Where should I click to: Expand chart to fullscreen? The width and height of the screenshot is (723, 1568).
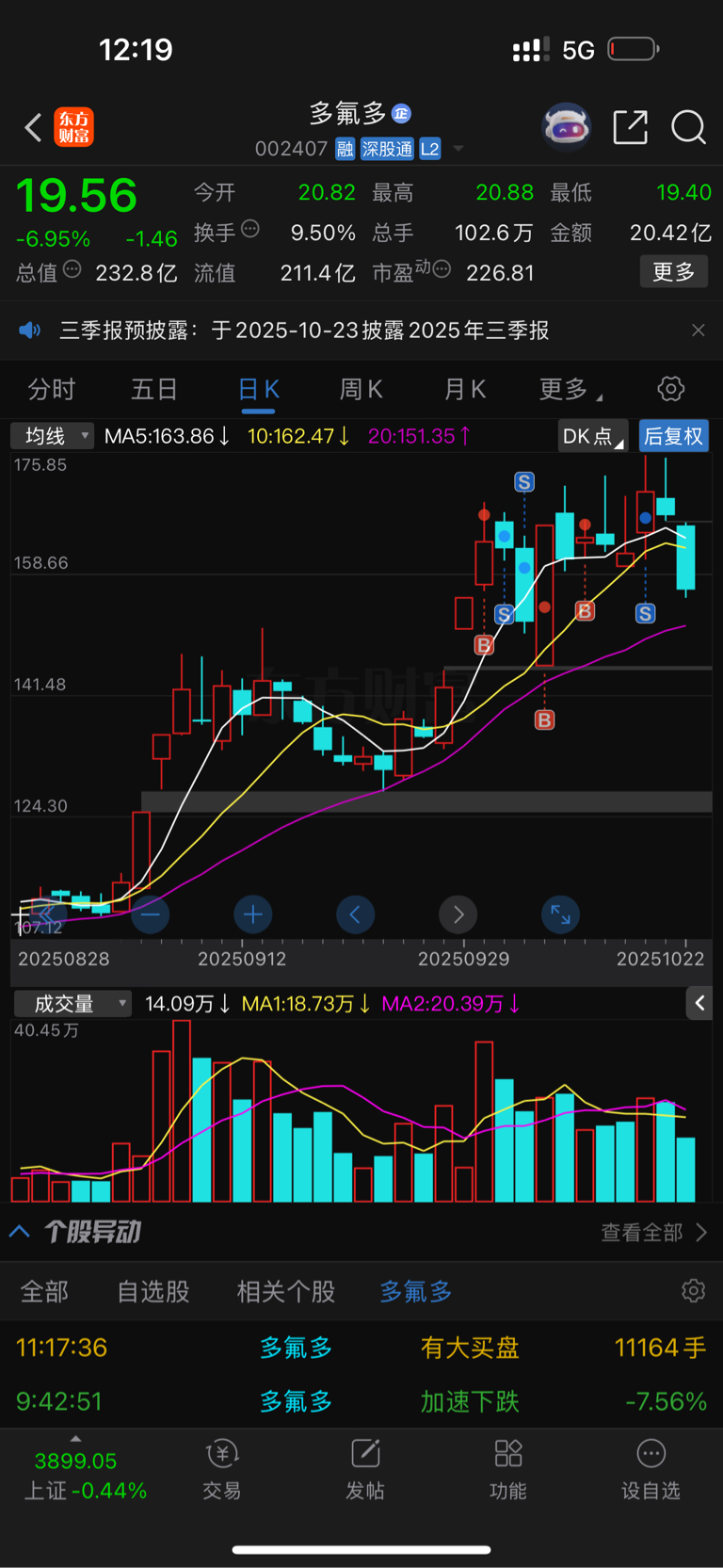tap(560, 914)
